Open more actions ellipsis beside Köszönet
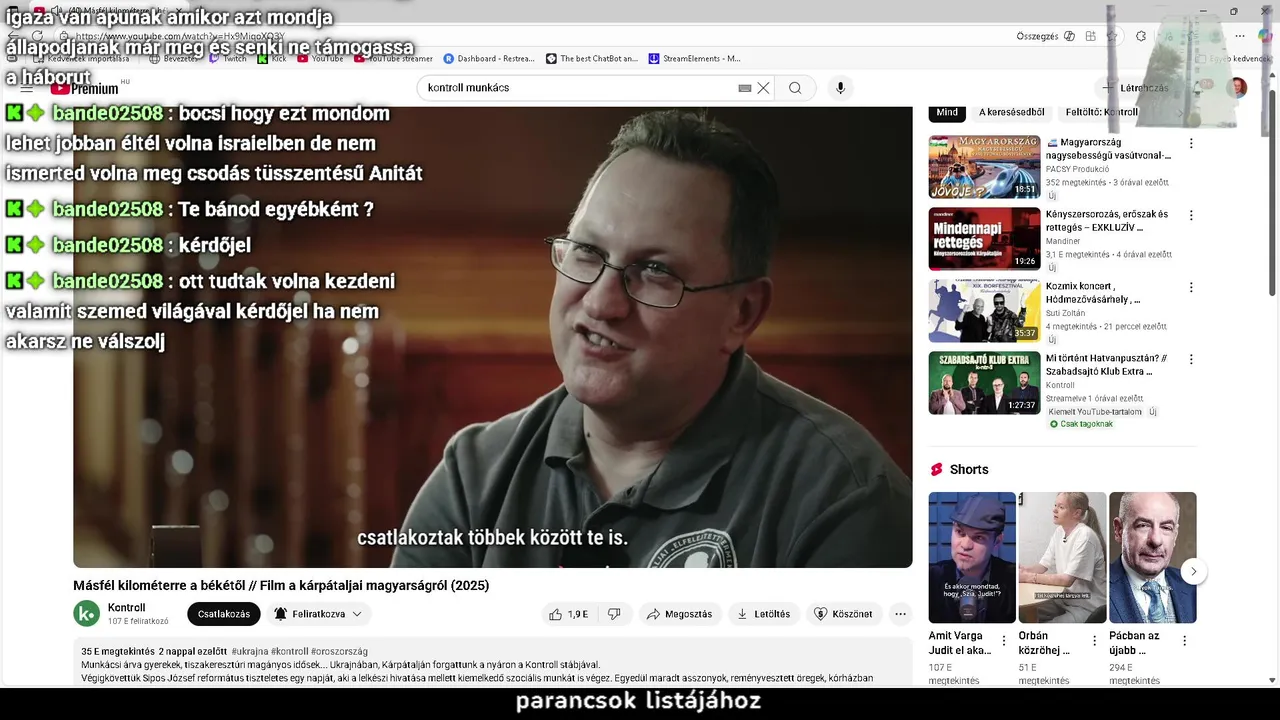The height and width of the screenshot is (720, 1280). tap(900, 614)
